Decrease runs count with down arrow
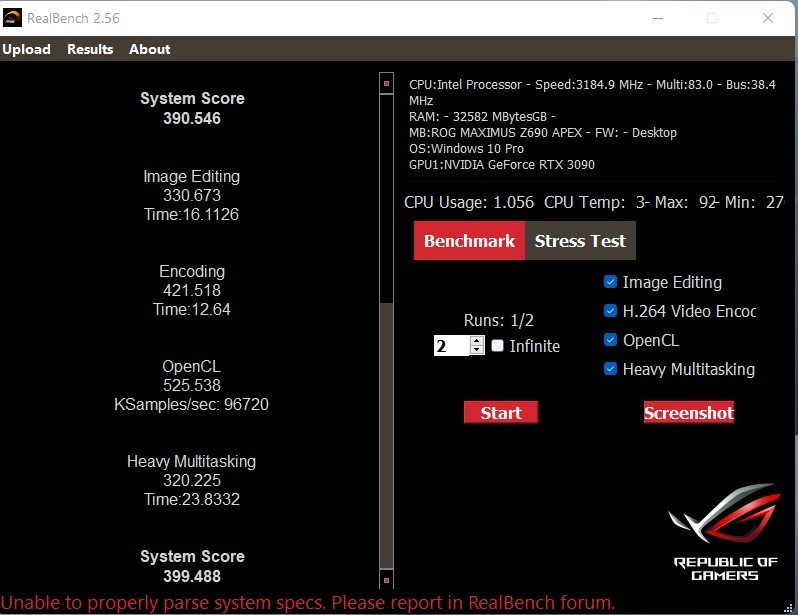 477,350
